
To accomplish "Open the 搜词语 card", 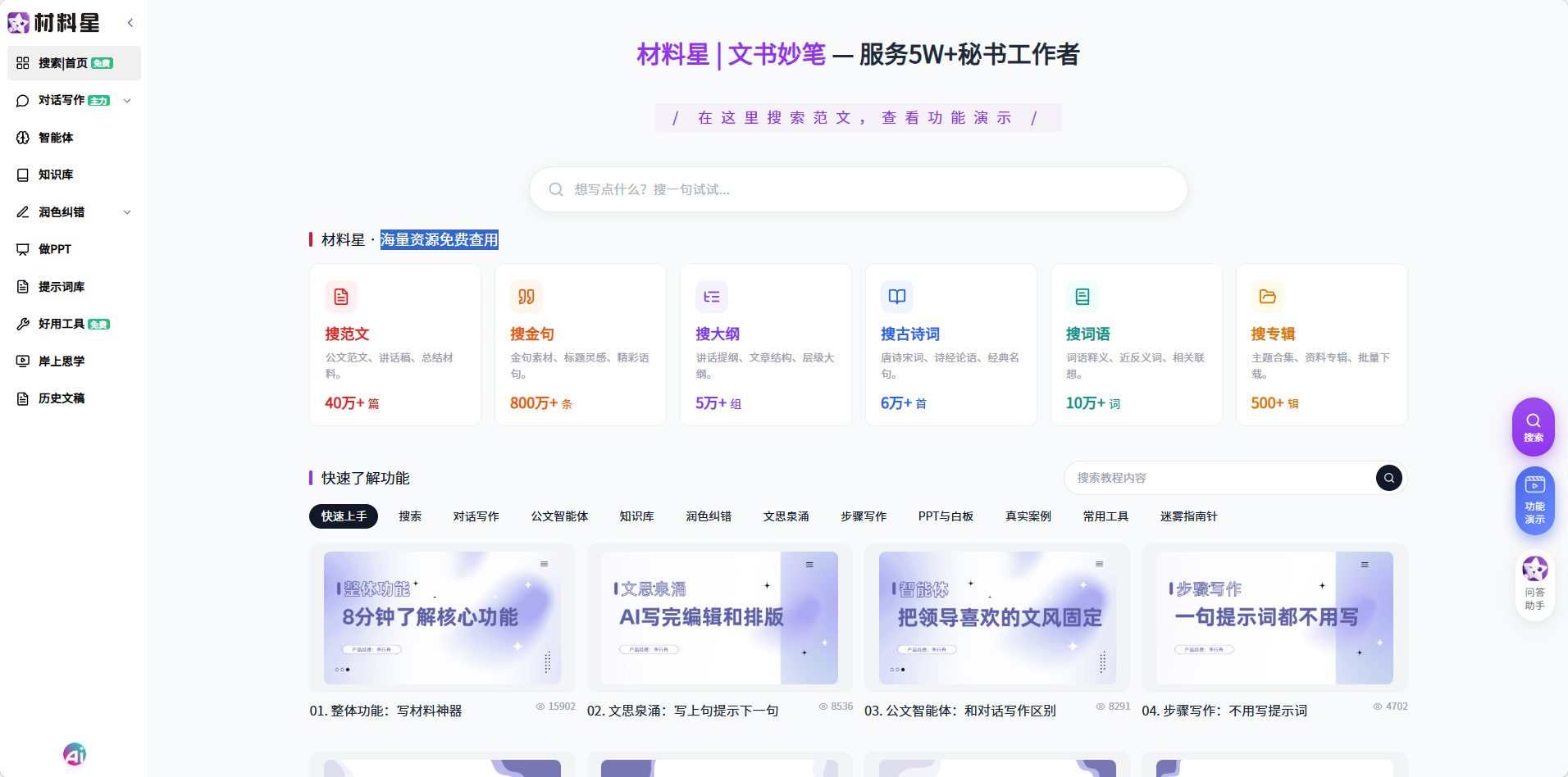I will click(1137, 344).
